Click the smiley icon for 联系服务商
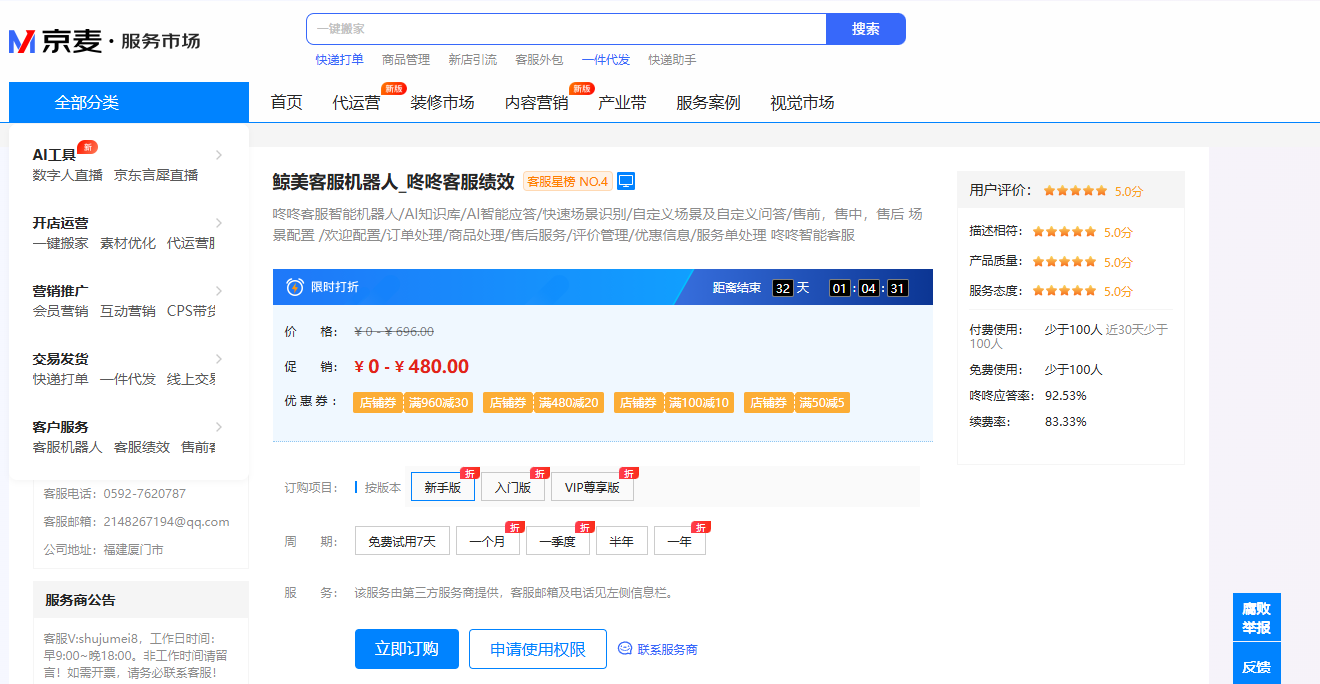Screen dimensions: 1320x684 pyautogui.click(x=625, y=649)
